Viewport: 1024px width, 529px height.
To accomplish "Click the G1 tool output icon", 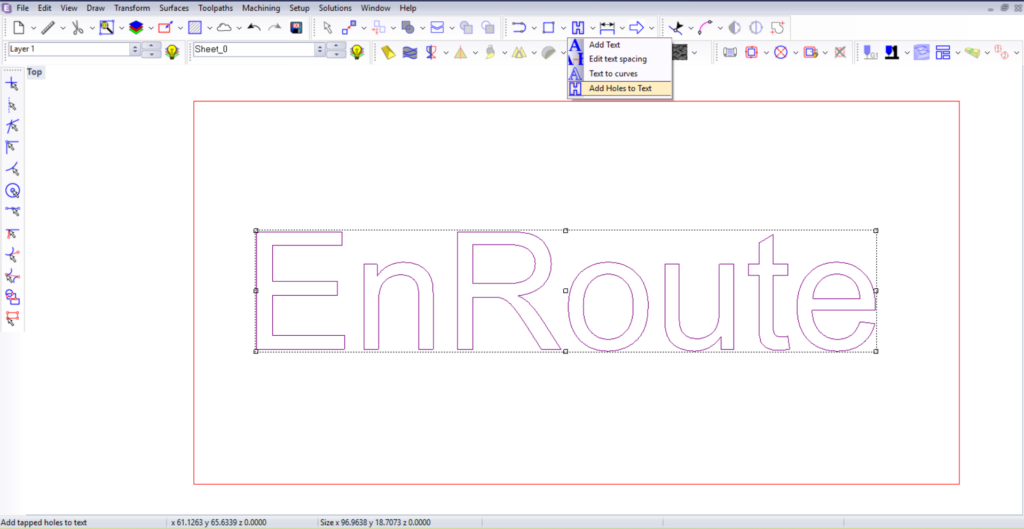I will tap(870, 52).
